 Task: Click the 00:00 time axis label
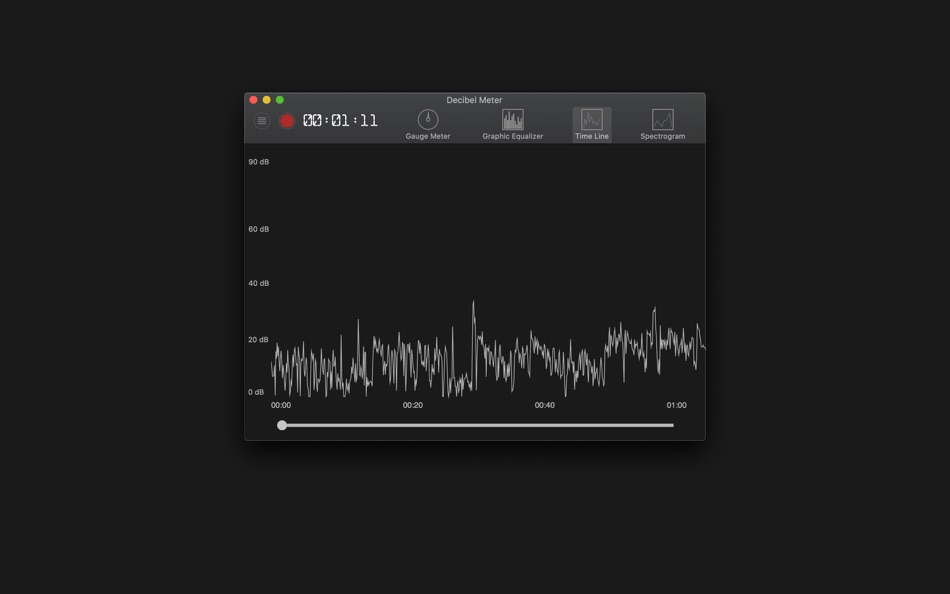point(281,405)
